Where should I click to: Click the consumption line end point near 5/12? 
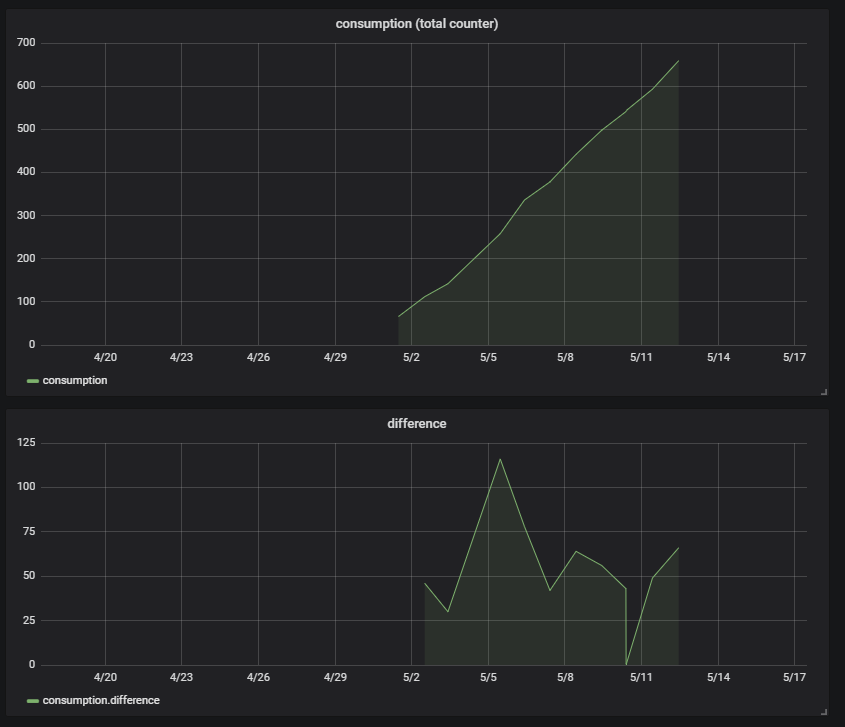[678, 61]
